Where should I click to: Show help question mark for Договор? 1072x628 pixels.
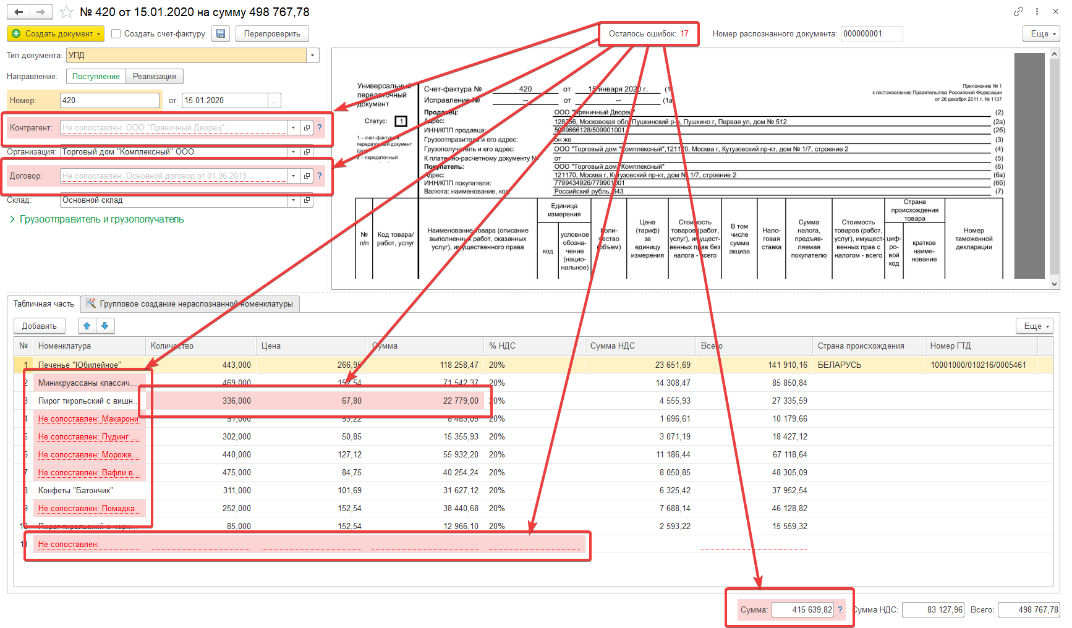pos(319,176)
